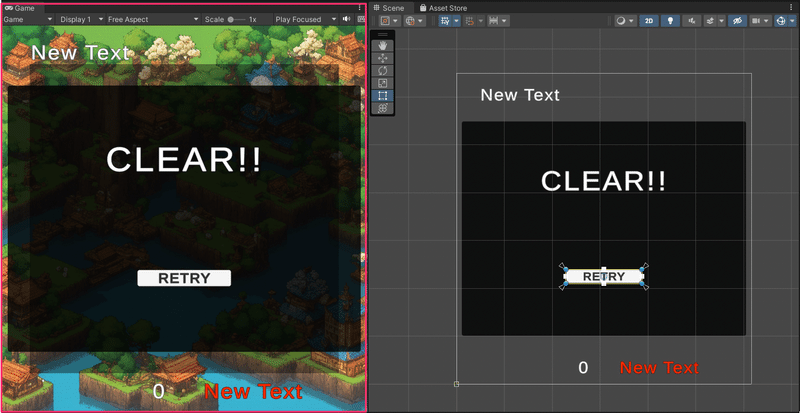
Task: Click the global/local handle rotation icon
Action: (x=410, y=21)
